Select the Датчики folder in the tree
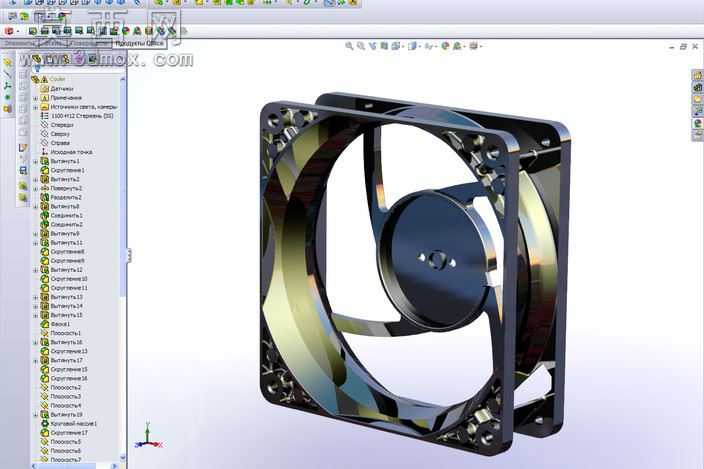 57,88
